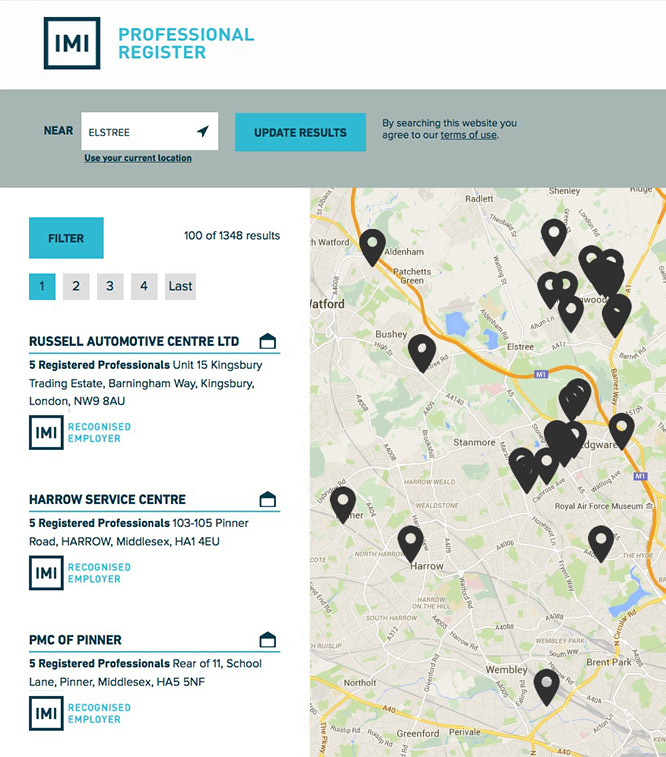Click the Stanmore label on the map
The width and height of the screenshot is (666, 757).
[x=474, y=442]
